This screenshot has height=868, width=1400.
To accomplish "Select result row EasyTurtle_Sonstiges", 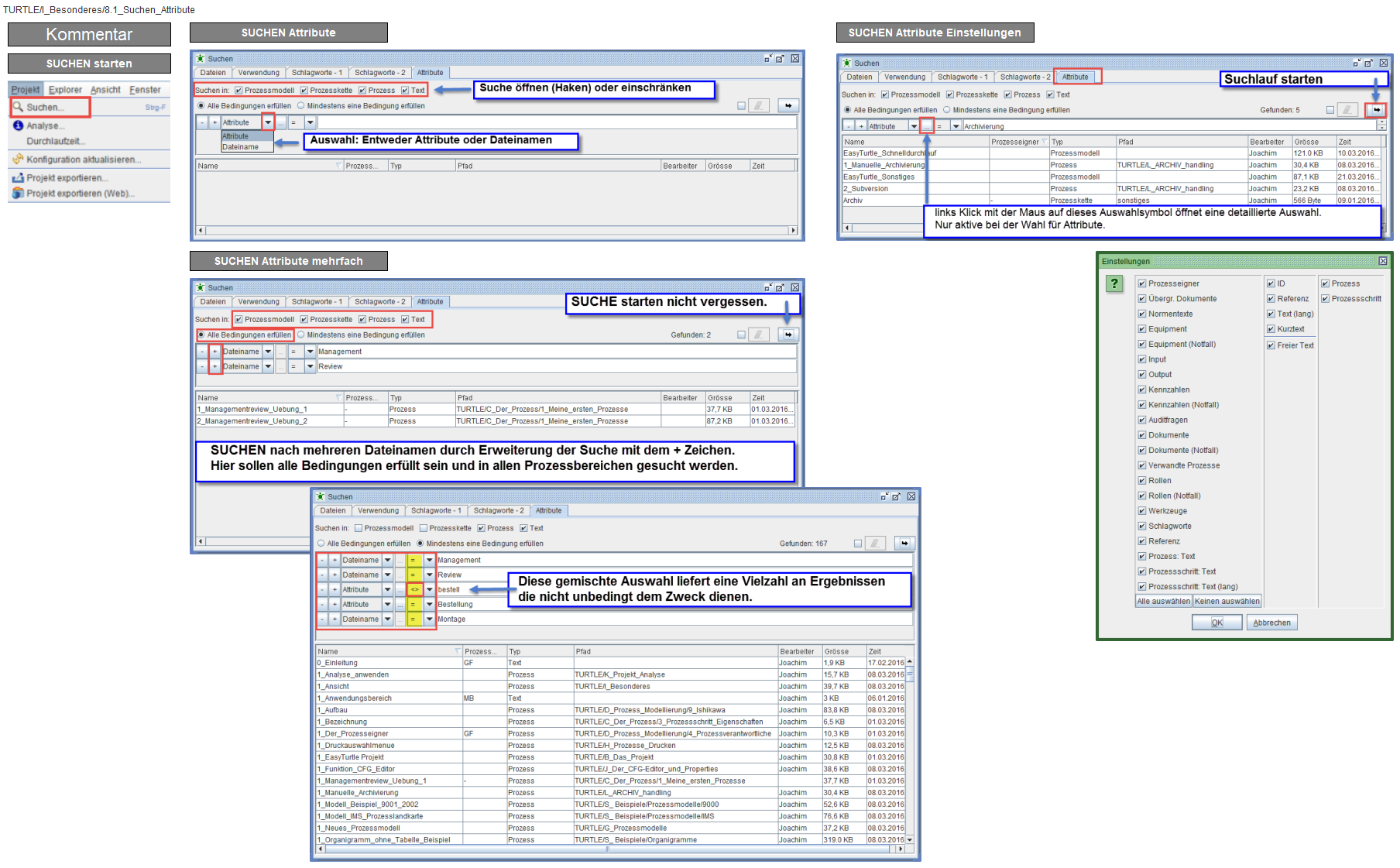I will (x=1110, y=177).
